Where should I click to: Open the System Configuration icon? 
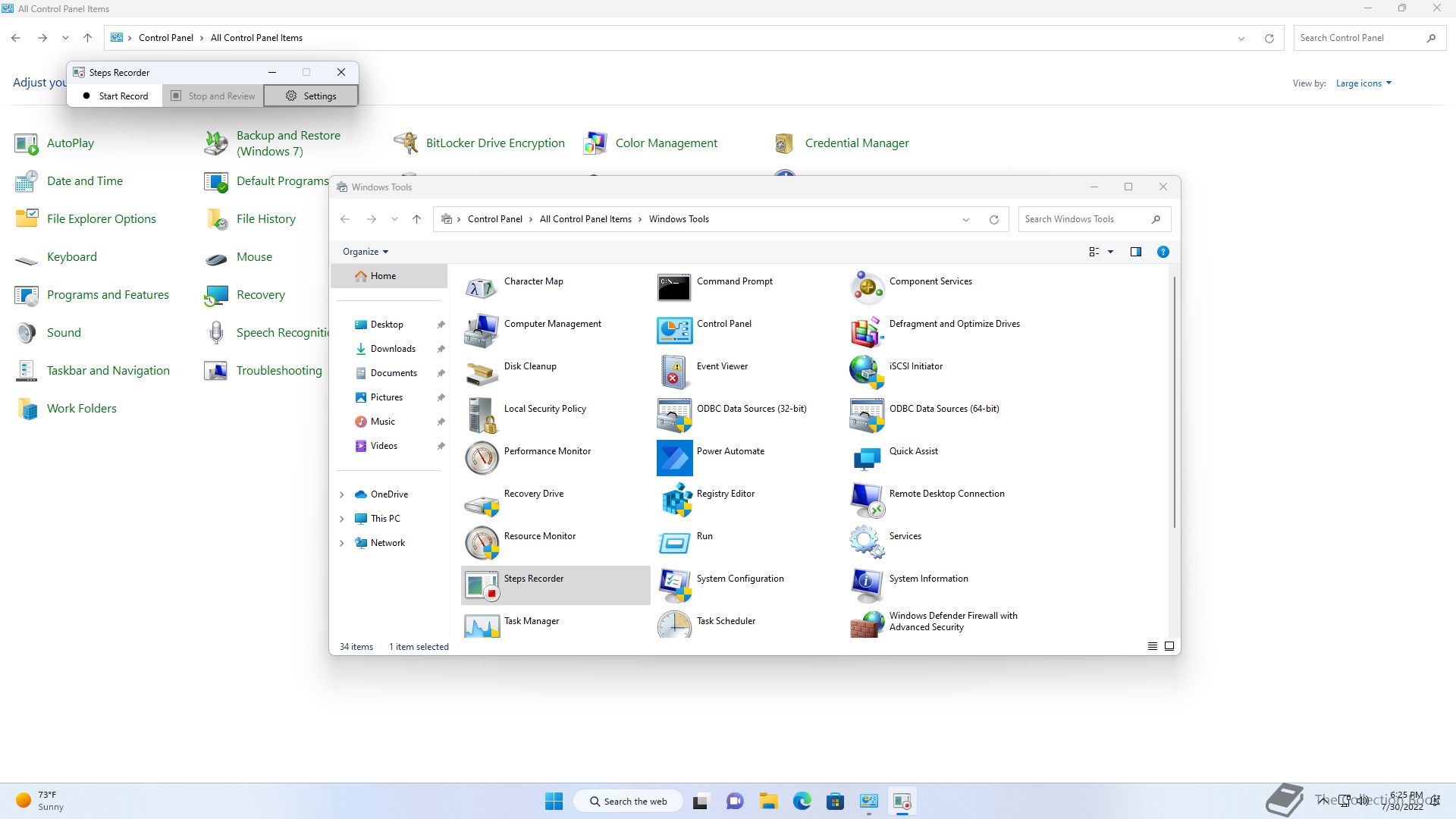674,585
